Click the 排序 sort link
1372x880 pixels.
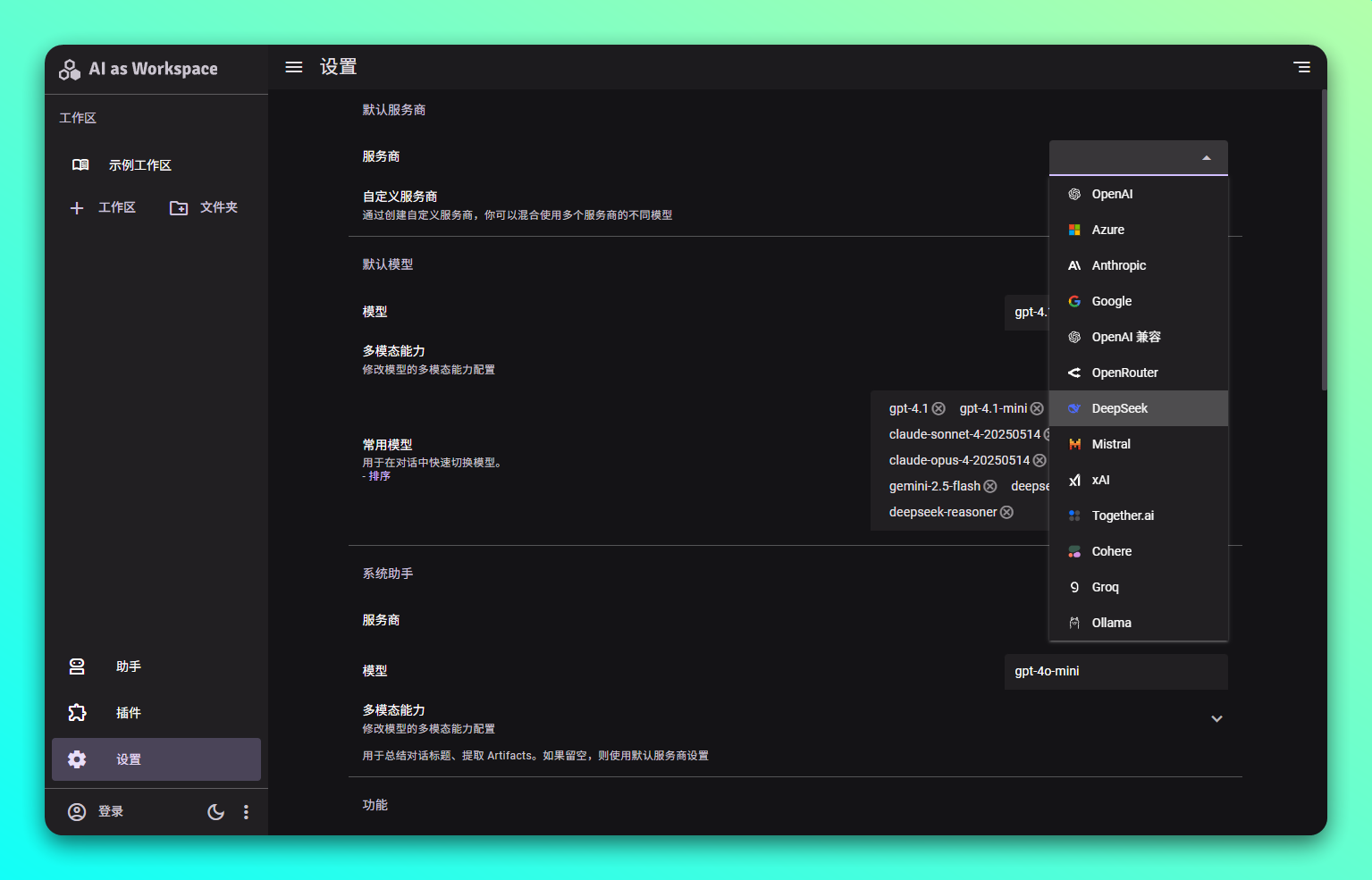(380, 476)
